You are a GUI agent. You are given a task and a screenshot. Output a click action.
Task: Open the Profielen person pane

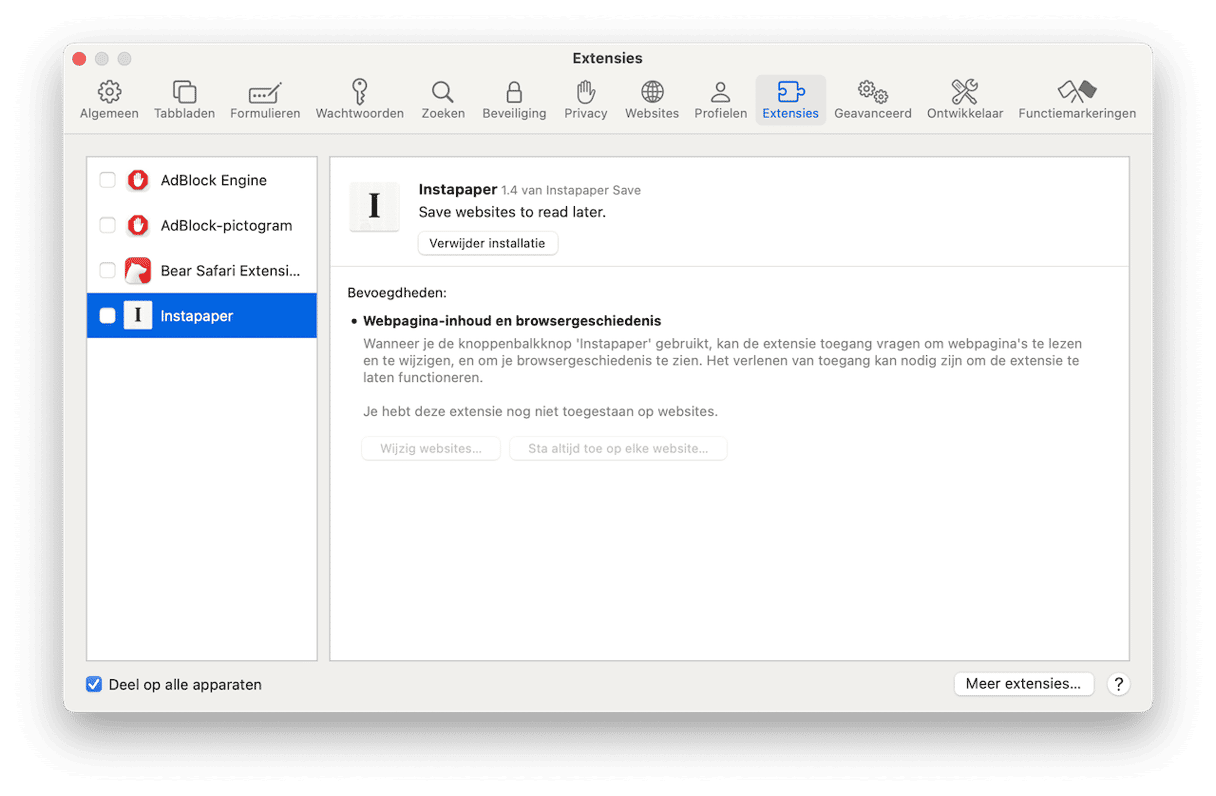pyautogui.click(x=720, y=100)
